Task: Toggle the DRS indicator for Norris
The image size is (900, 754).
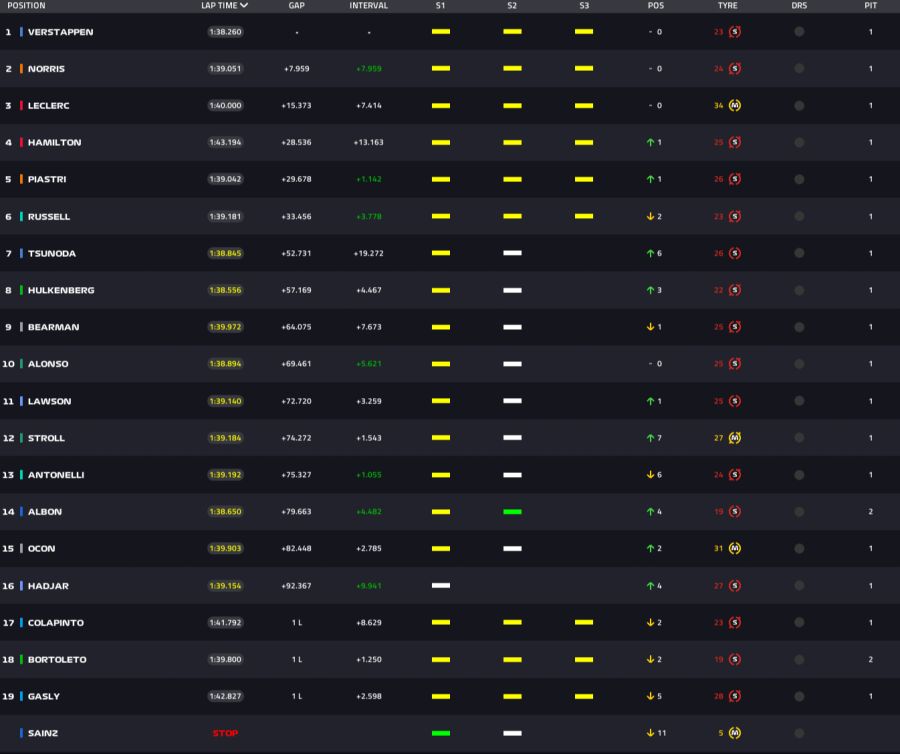Action: (x=799, y=69)
